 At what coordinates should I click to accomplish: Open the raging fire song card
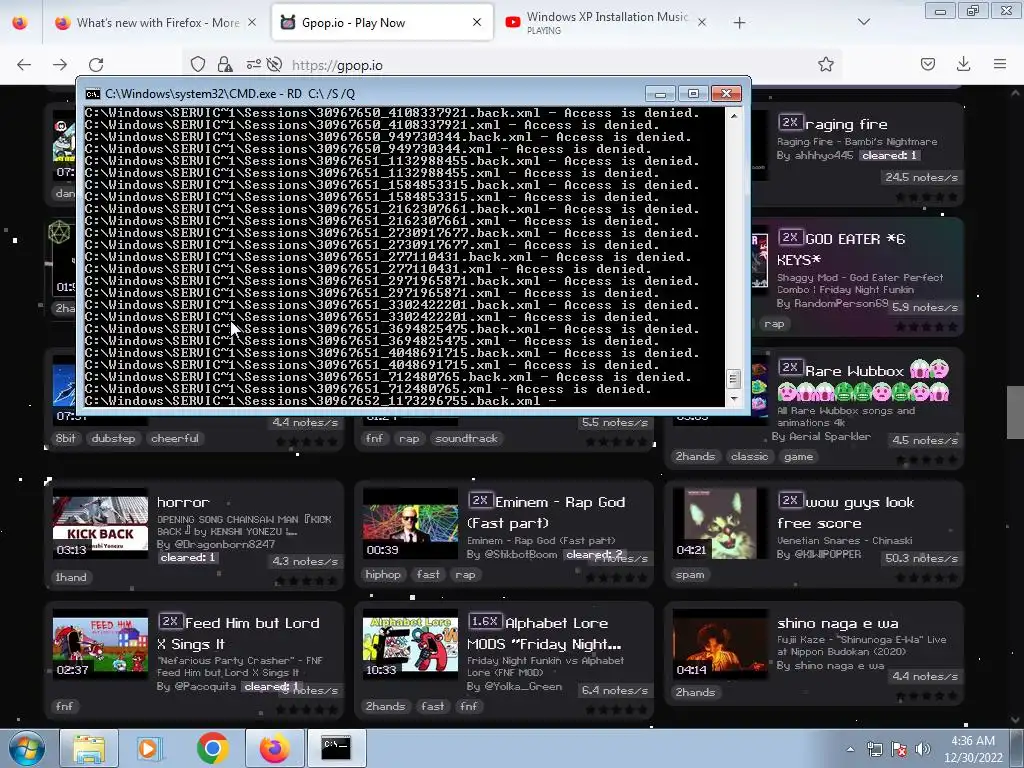click(x=846, y=123)
